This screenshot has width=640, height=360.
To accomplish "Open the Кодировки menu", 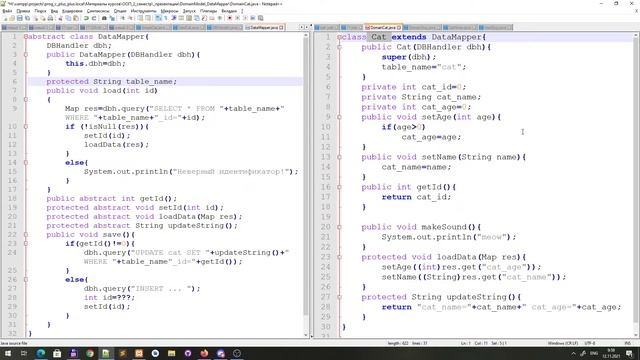I will [72, 11].
